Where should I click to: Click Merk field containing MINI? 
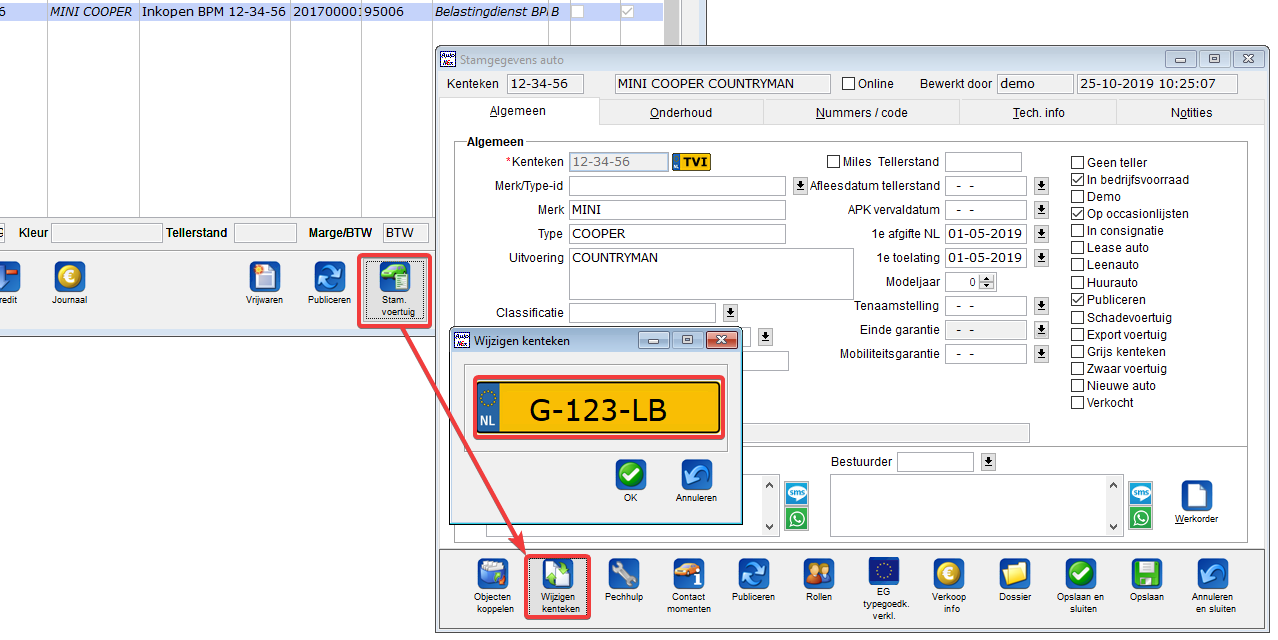(677, 210)
